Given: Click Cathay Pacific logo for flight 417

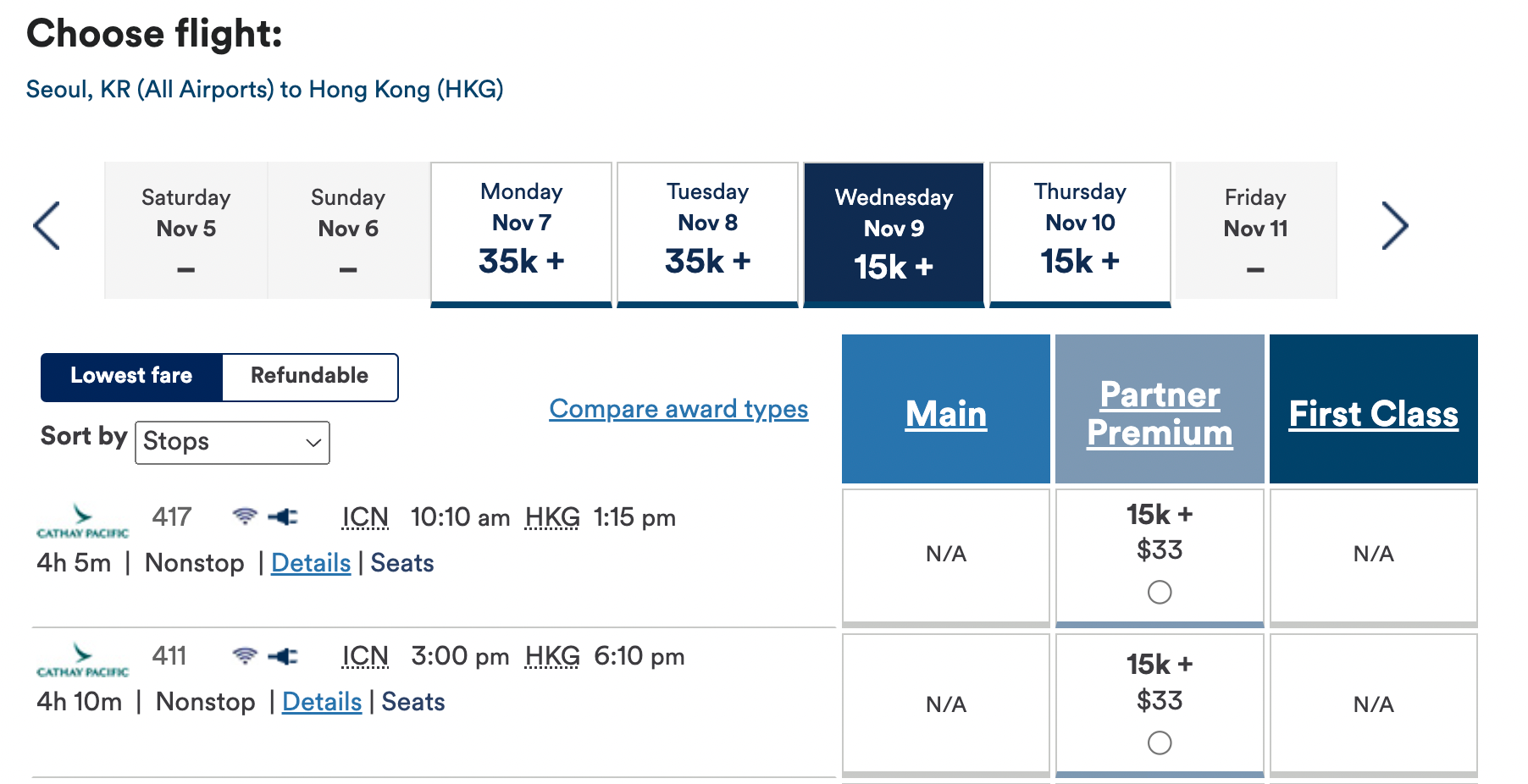Looking at the screenshot, I should [82, 522].
